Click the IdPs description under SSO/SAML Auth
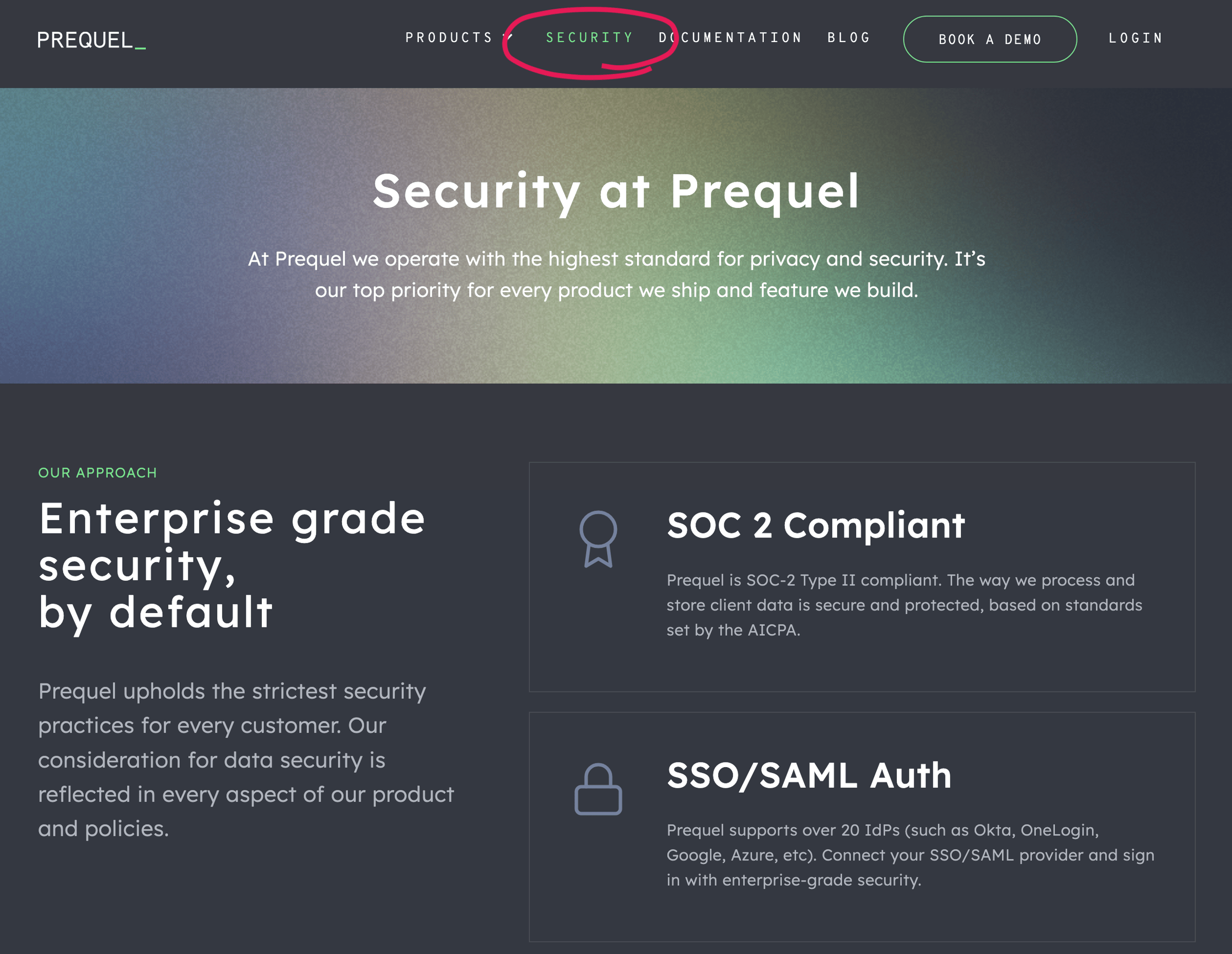Image resolution: width=1232 pixels, height=954 pixels. click(910, 855)
